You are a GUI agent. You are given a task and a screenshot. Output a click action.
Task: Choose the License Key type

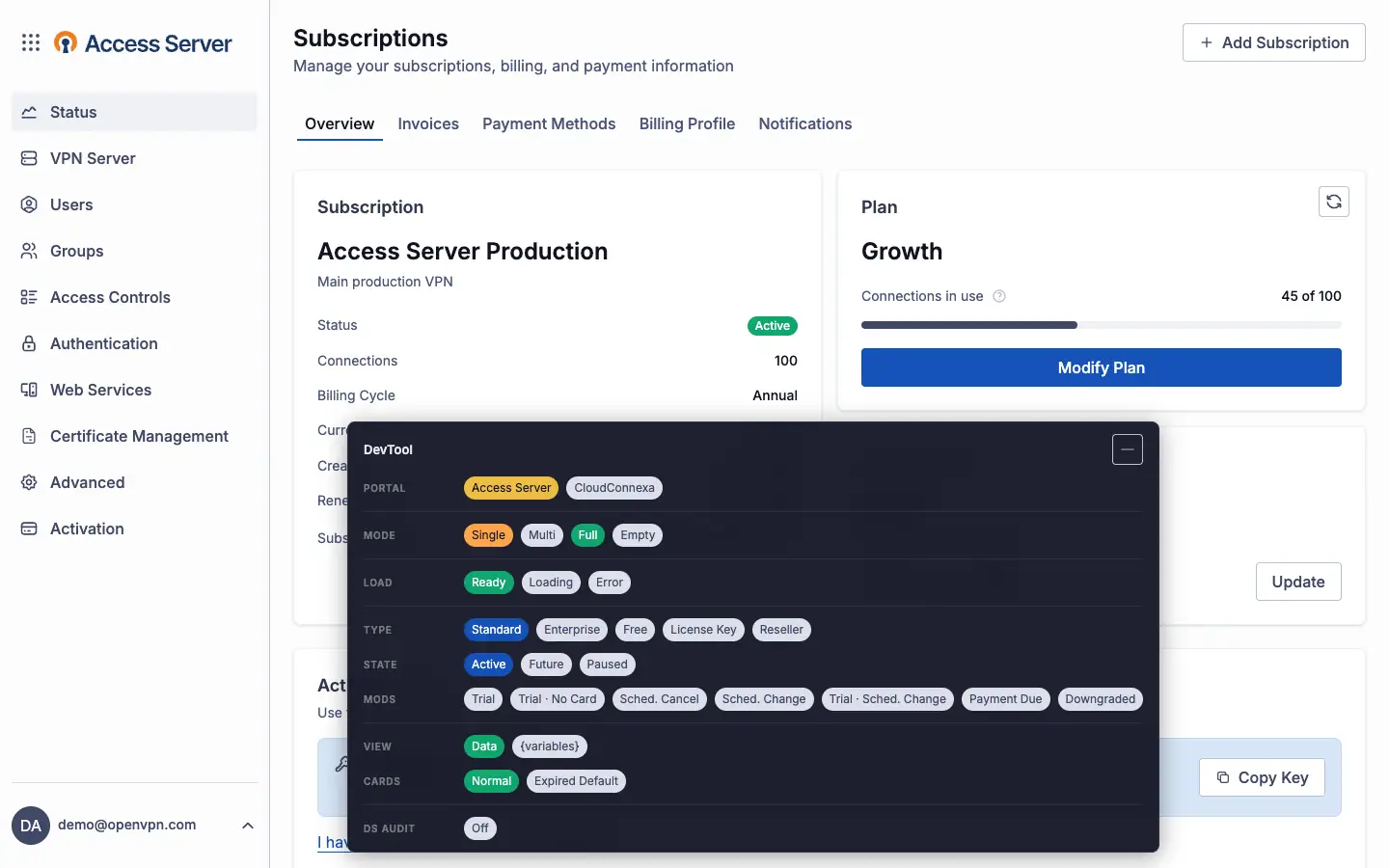pos(703,630)
